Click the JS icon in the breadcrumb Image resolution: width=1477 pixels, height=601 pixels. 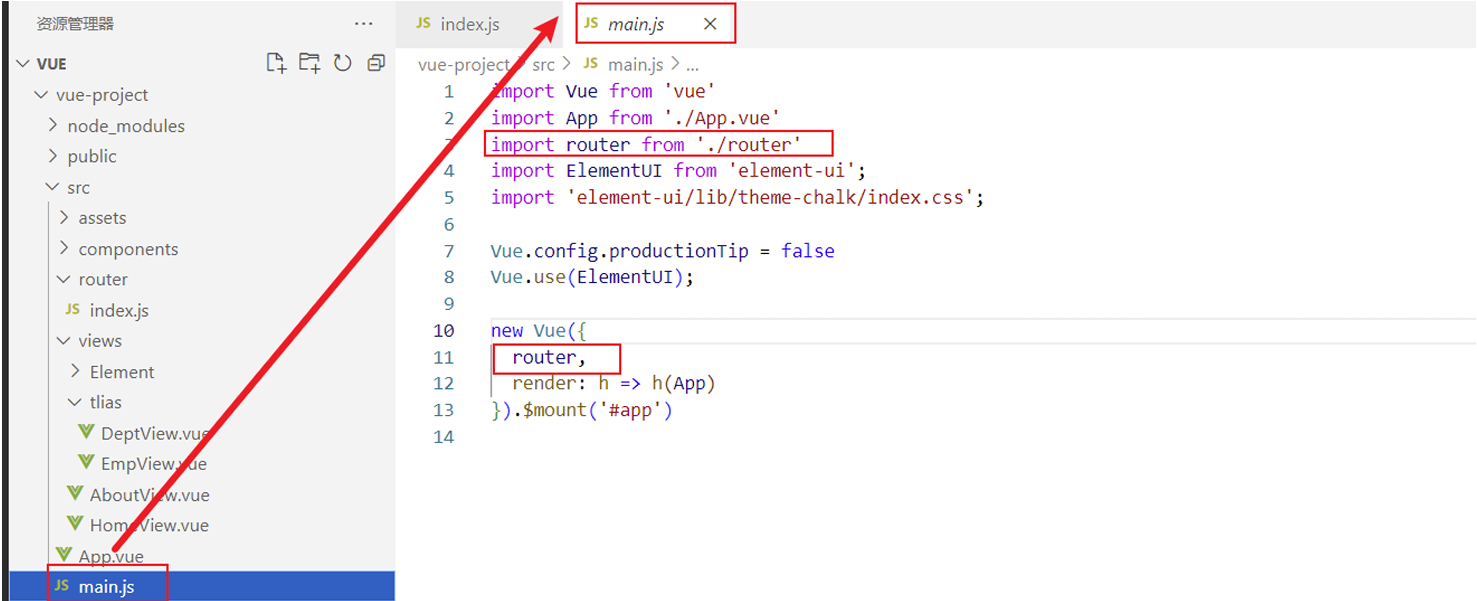pyautogui.click(x=591, y=64)
